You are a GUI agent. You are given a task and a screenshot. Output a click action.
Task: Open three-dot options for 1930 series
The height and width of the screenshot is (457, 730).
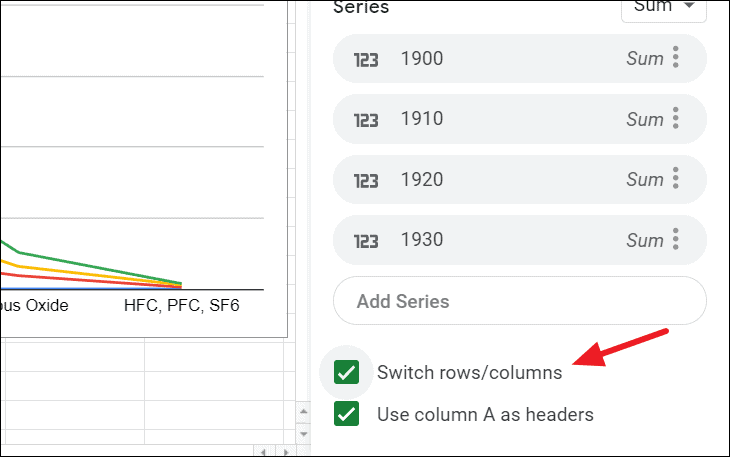(x=676, y=239)
